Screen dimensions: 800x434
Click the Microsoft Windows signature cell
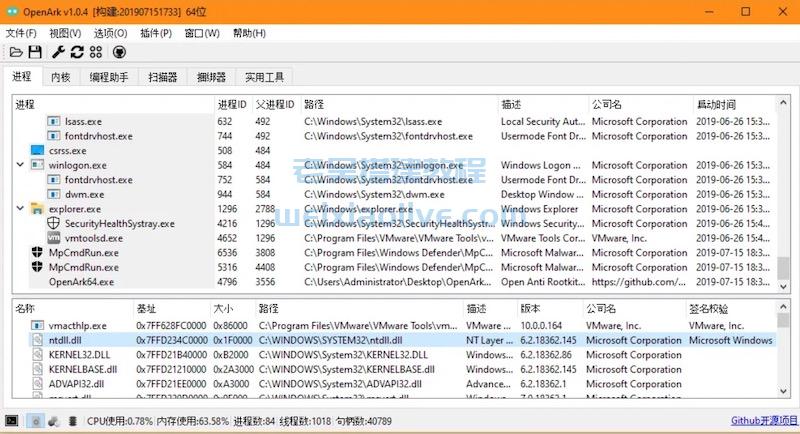731,340
